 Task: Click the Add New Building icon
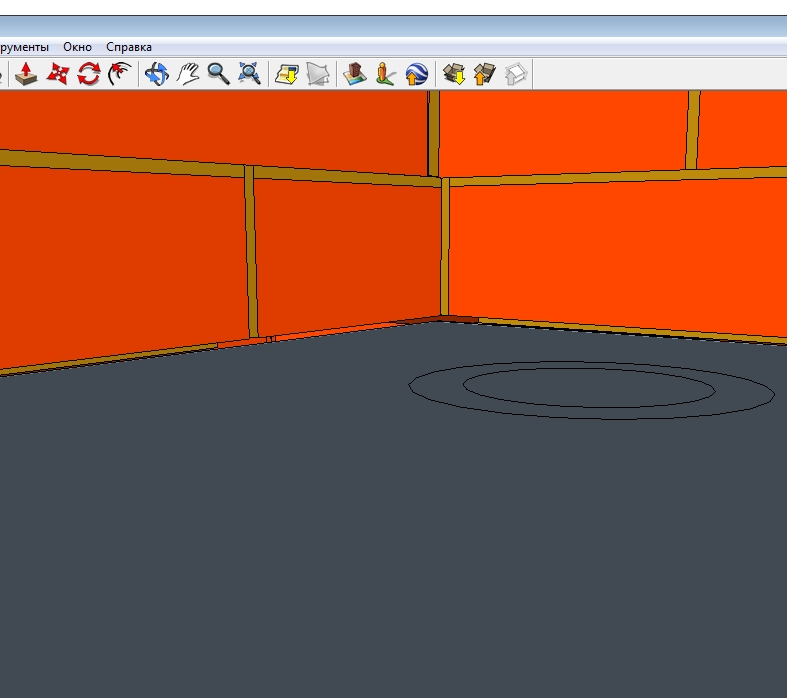(355, 74)
